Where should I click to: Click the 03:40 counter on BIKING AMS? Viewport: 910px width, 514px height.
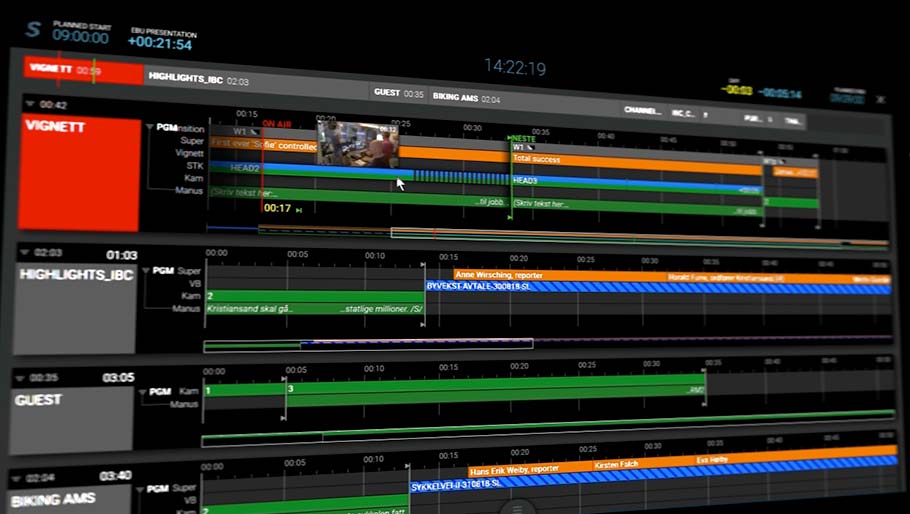115,476
